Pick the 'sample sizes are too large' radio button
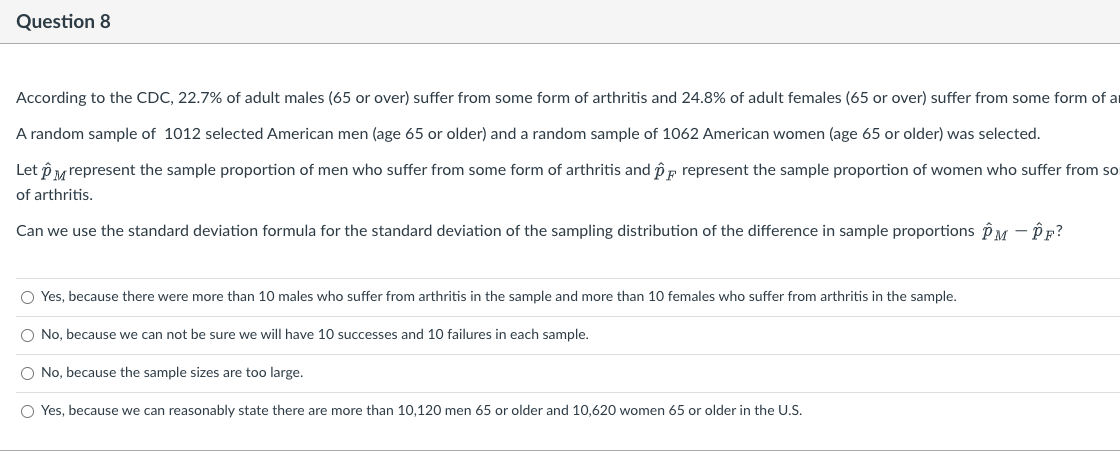Viewport: 1120px width, 475px height. 28,373
